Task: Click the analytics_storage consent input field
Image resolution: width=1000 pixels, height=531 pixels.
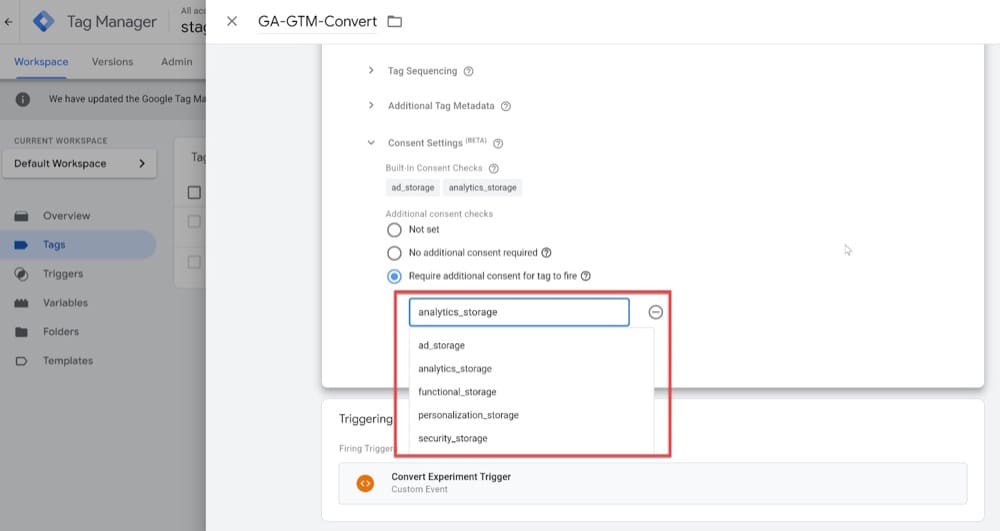Action: pyautogui.click(x=518, y=312)
